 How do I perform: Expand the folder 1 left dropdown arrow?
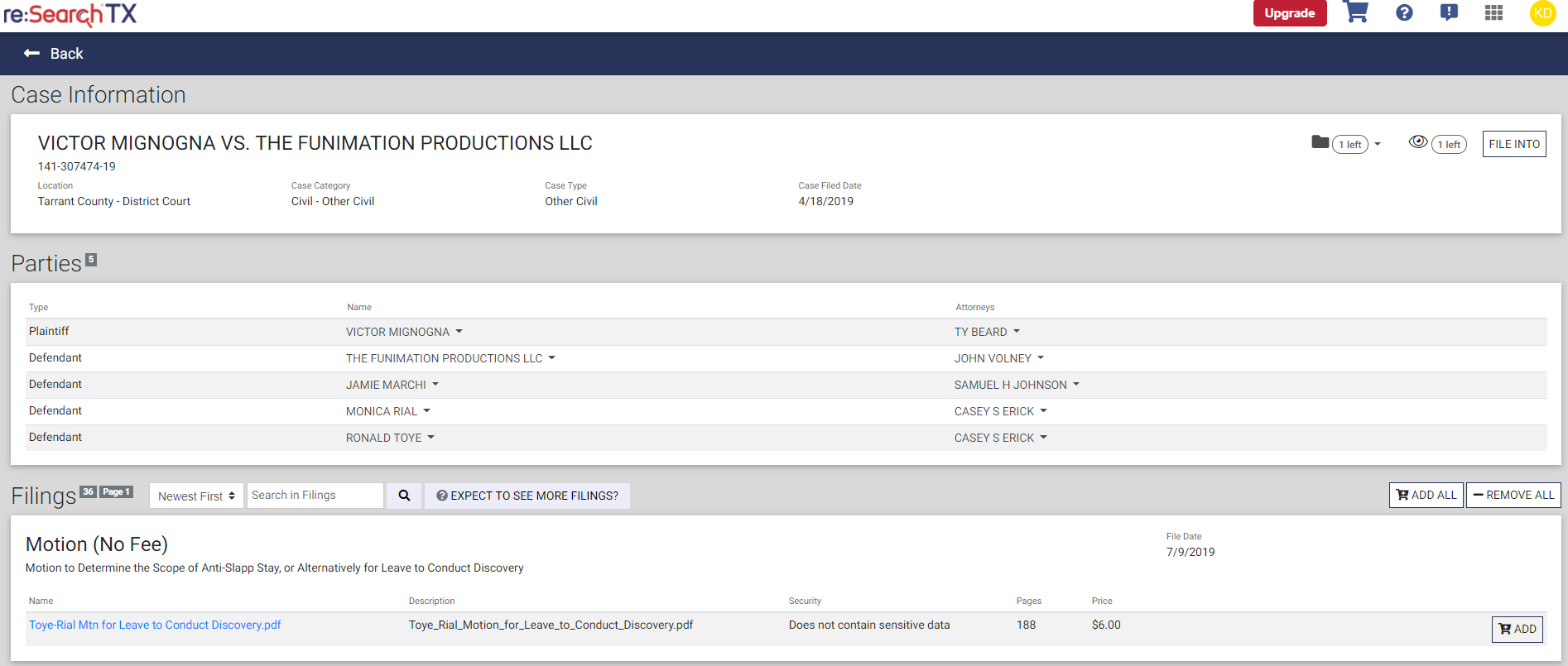coord(1378,145)
